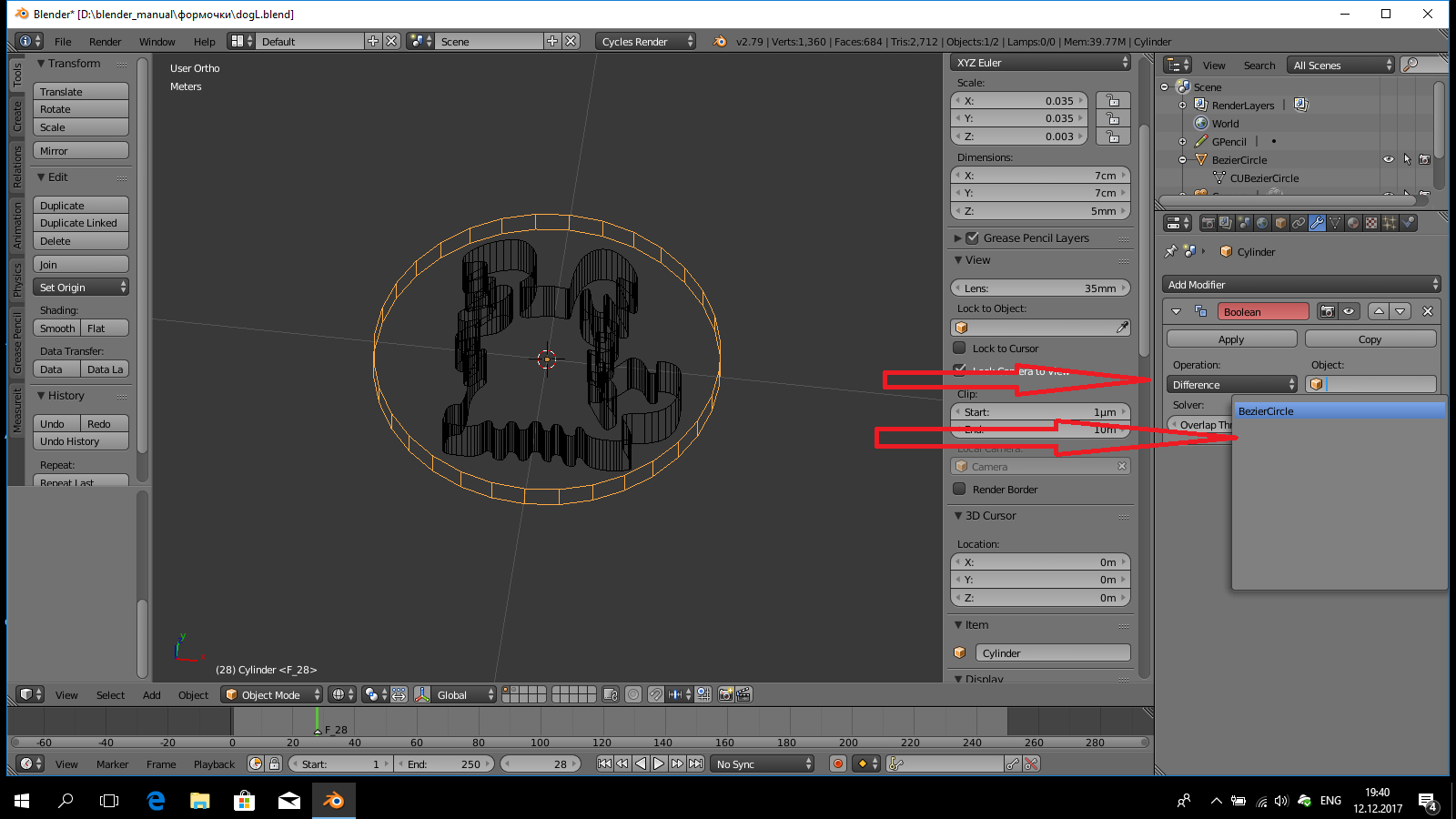The image size is (1456, 819).
Task: Open the Window menu
Action: pyautogui.click(x=157, y=42)
